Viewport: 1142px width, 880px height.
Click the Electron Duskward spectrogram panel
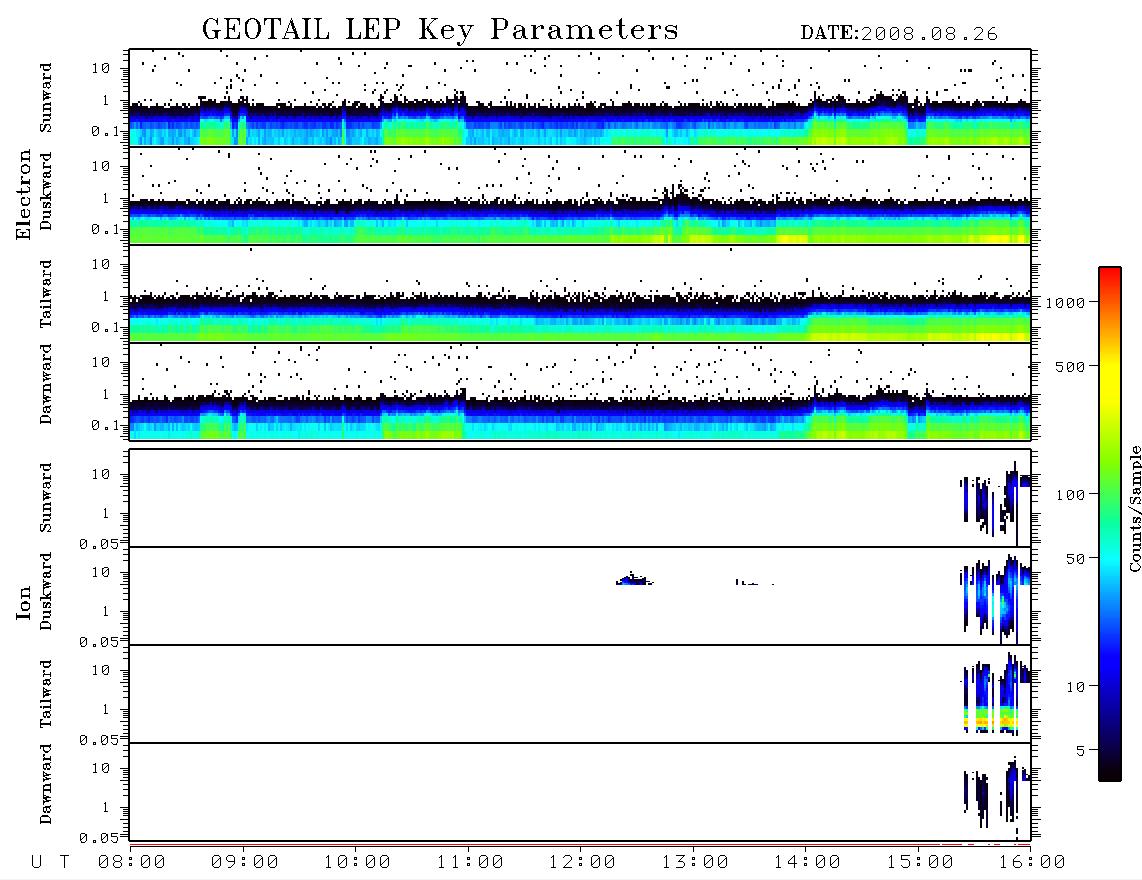tap(580, 195)
